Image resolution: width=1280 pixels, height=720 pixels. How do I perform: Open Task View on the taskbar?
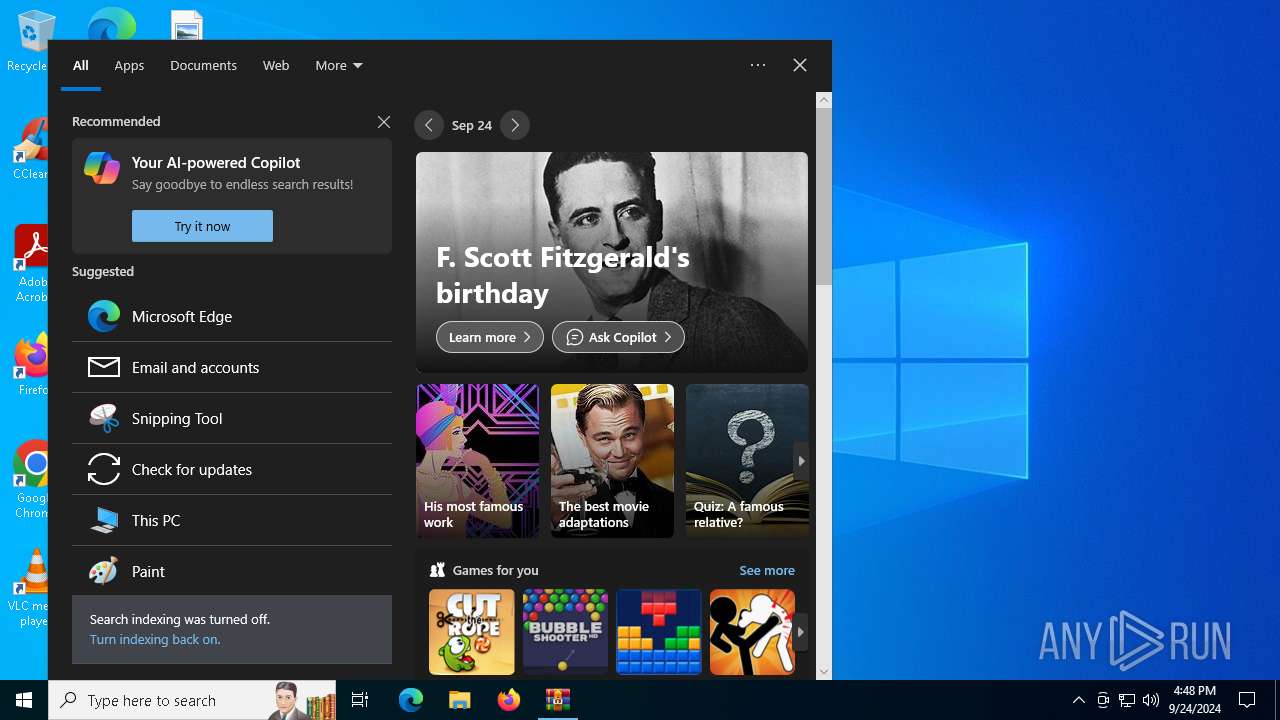[x=360, y=700]
